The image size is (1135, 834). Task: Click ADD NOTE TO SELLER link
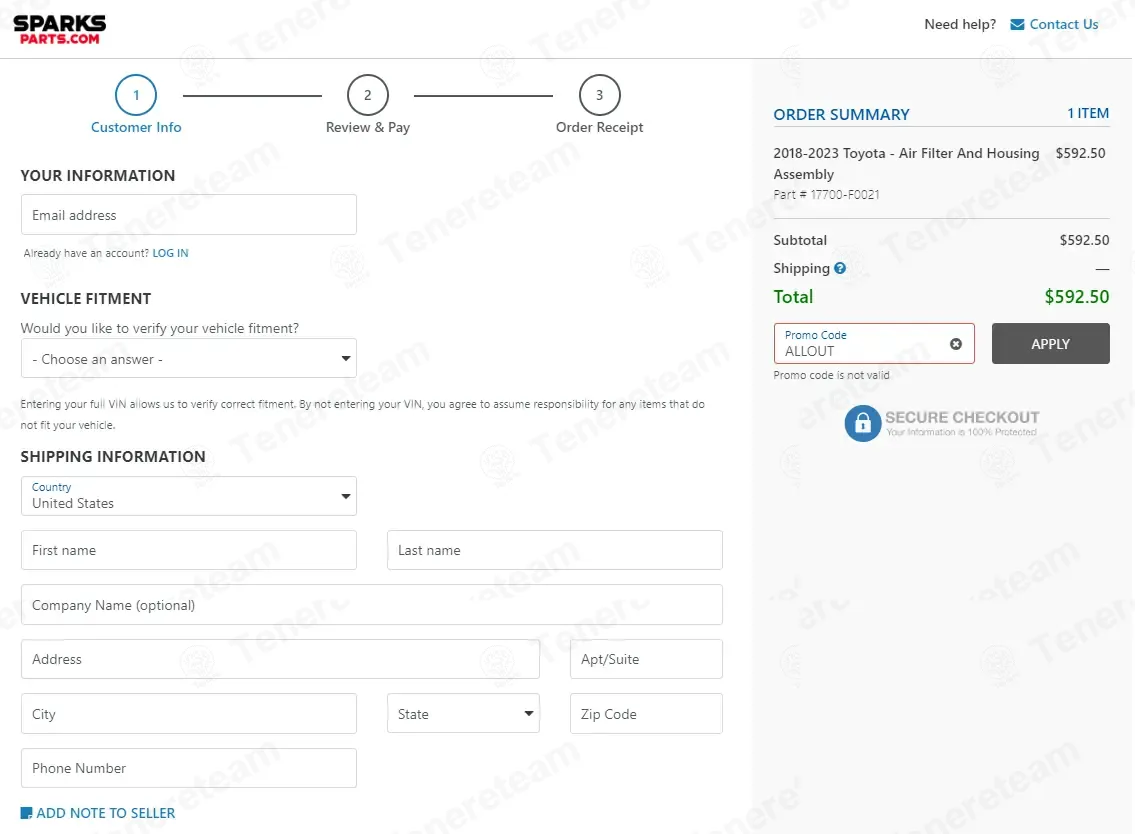click(x=106, y=813)
